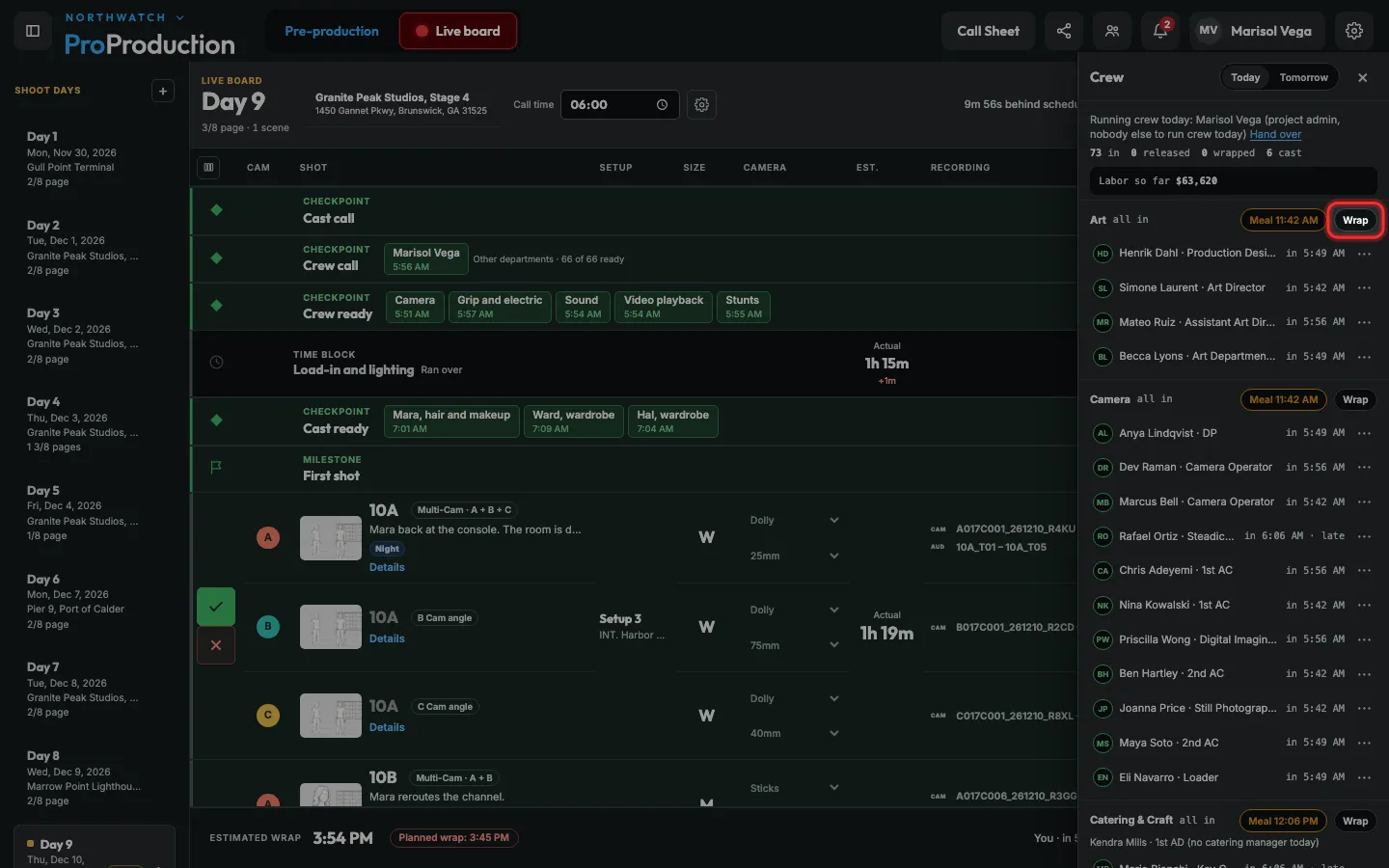Open Details link for 10A C-cam
The width and height of the screenshot is (1389, 868).
click(387, 728)
